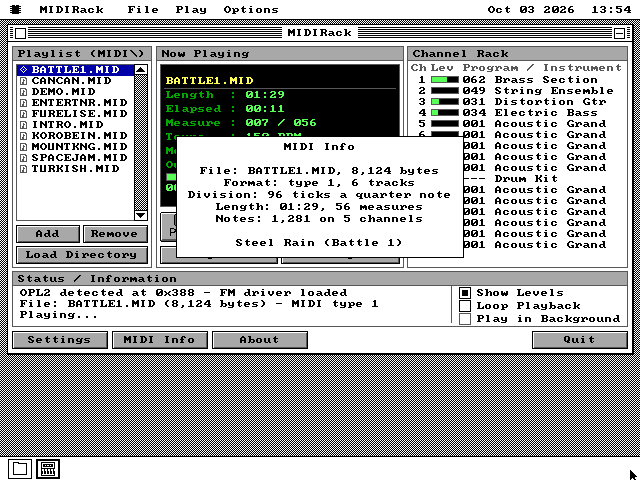Click the menu bar clock 13:54
Viewport: 640px width, 480px height.
pos(611,9)
